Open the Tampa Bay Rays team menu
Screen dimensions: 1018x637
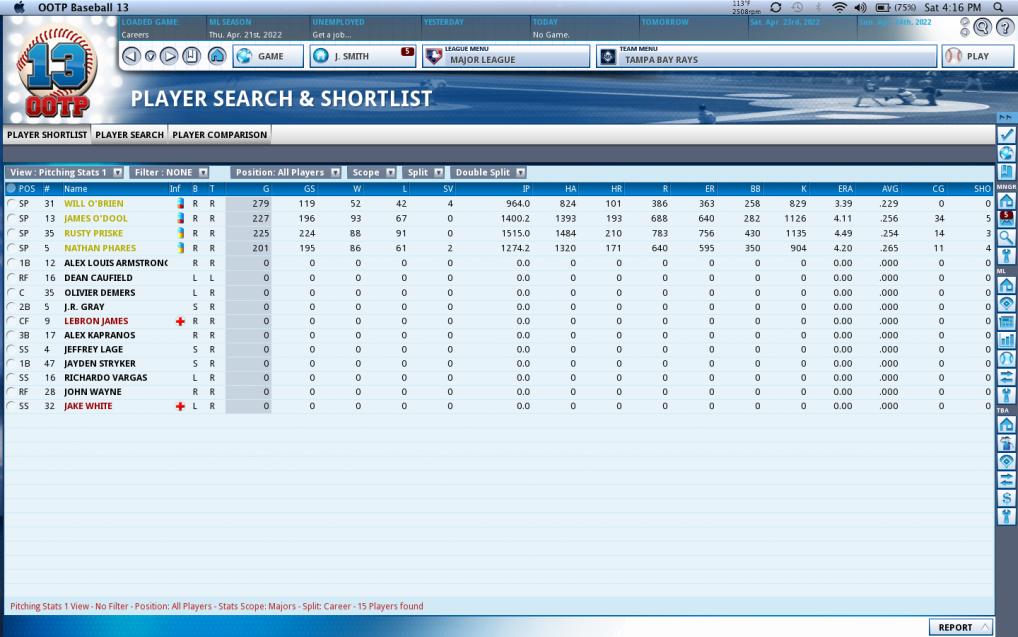(x=767, y=56)
